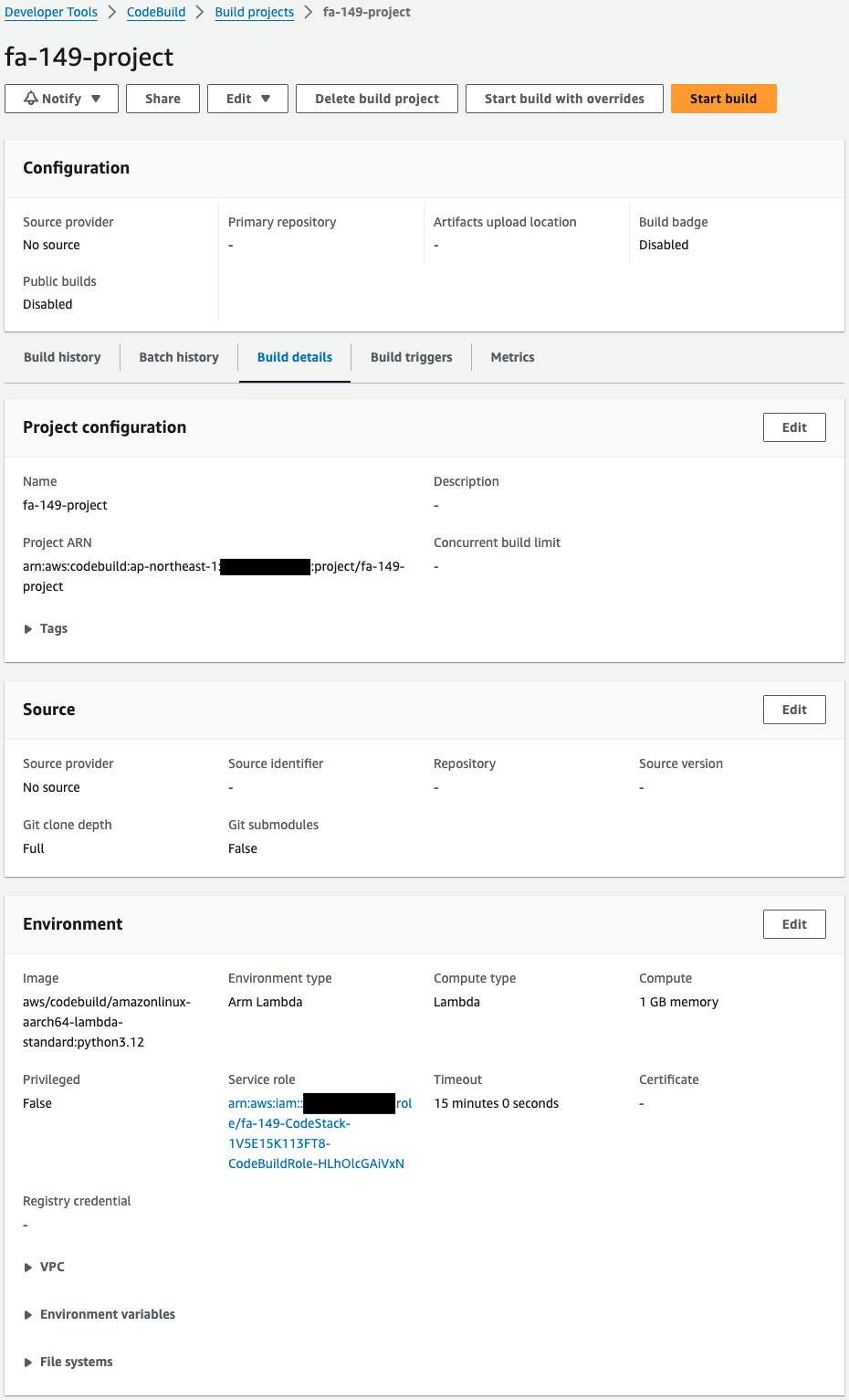Viewport: 849px width, 1400px height.
Task: Click Delete build project
Action: point(376,98)
